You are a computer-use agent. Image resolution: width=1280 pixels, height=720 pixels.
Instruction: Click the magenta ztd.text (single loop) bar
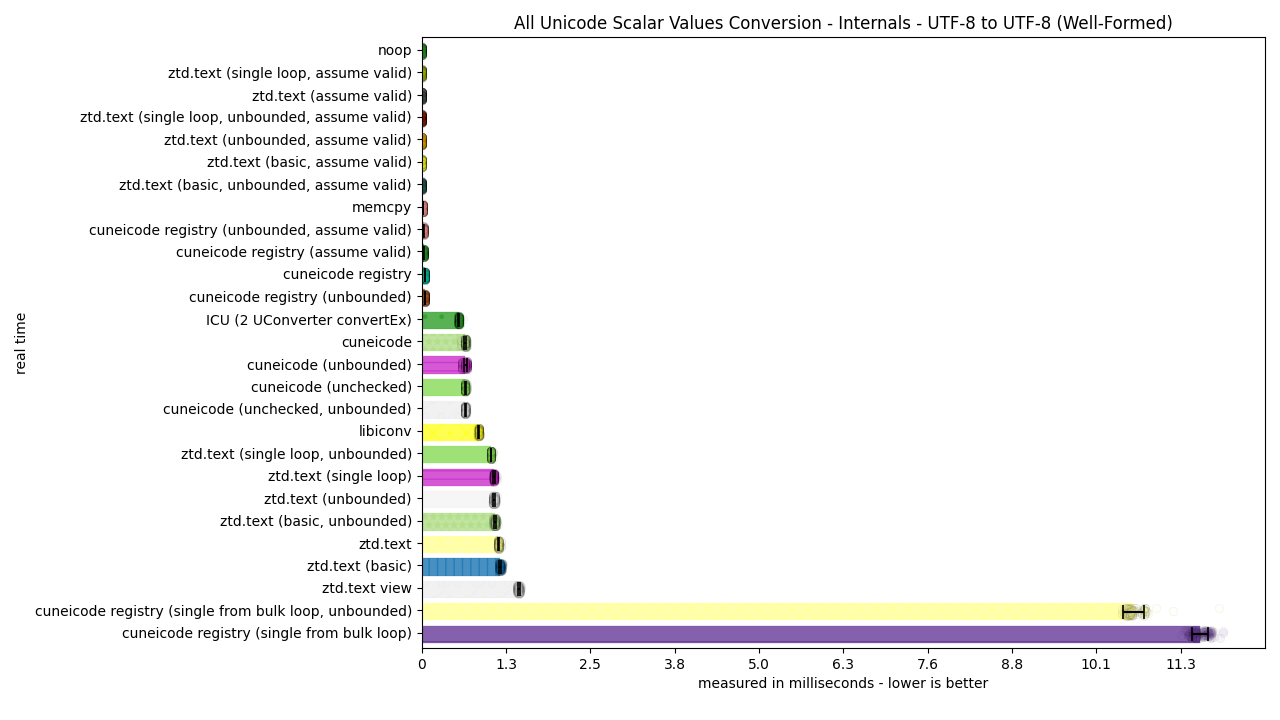(x=458, y=477)
